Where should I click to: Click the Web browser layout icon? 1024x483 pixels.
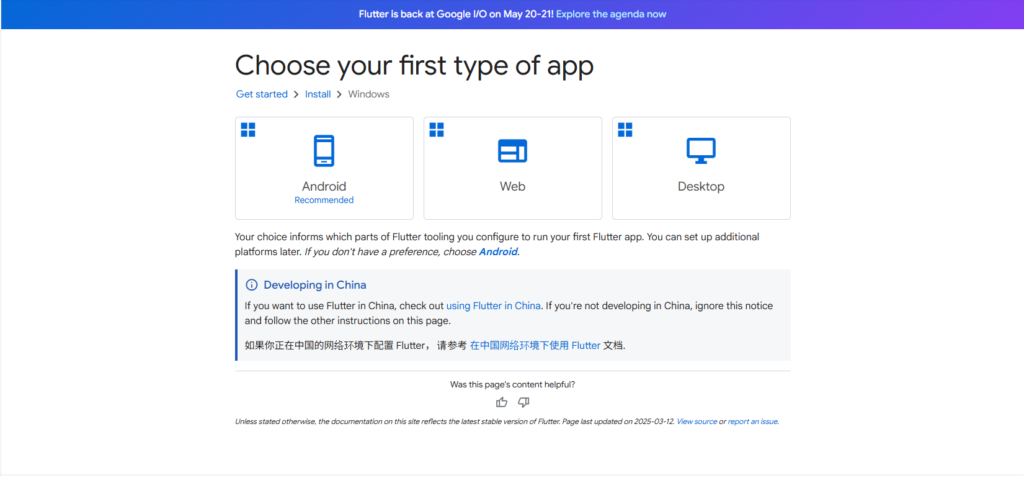(513, 151)
